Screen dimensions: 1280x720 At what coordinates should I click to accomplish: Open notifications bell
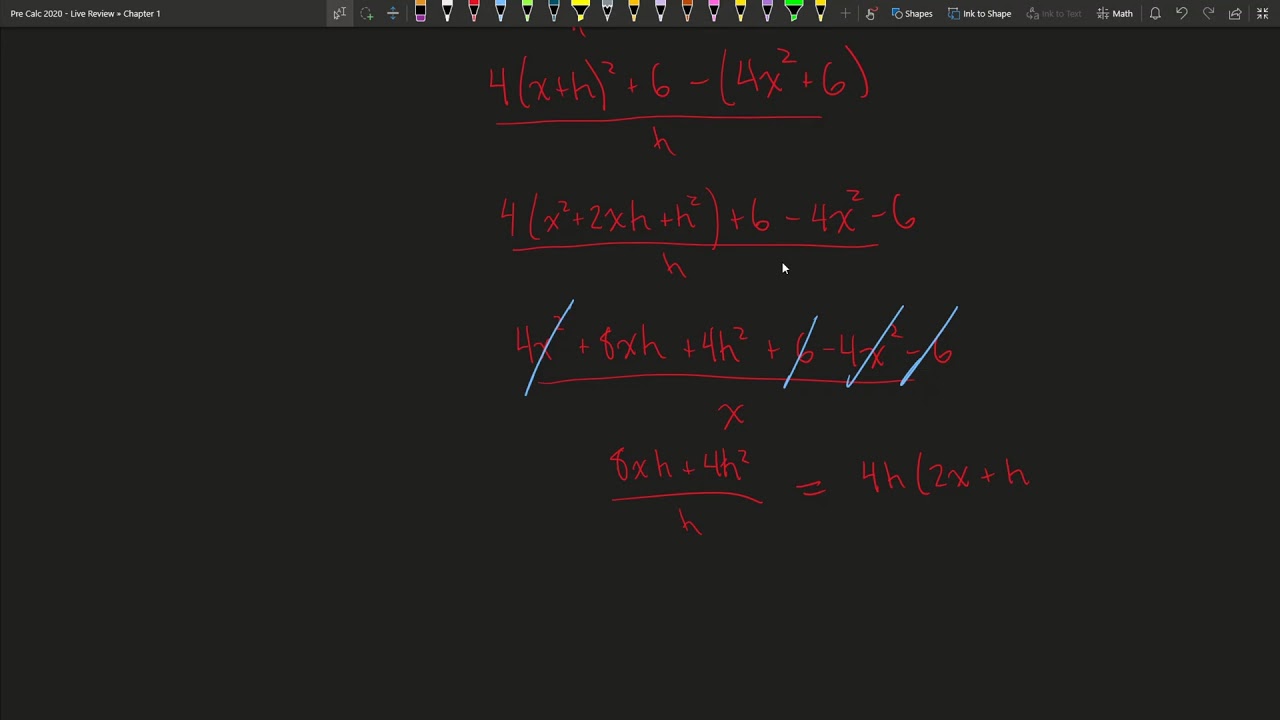(x=1155, y=13)
